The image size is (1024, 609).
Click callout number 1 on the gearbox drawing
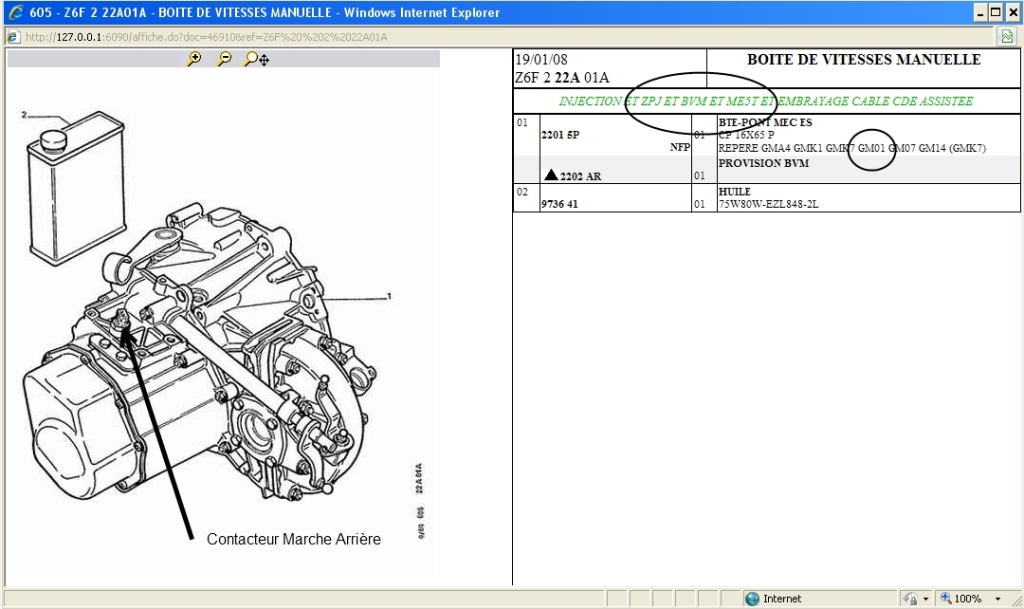point(388,296)
